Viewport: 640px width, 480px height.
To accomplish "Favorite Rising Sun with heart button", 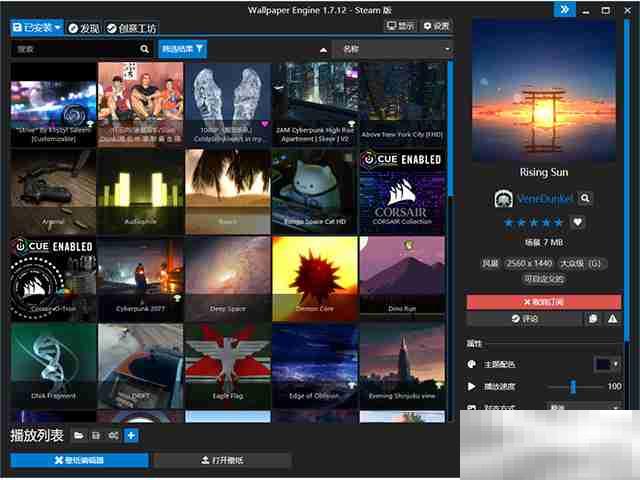I will (x=577, y=222).
